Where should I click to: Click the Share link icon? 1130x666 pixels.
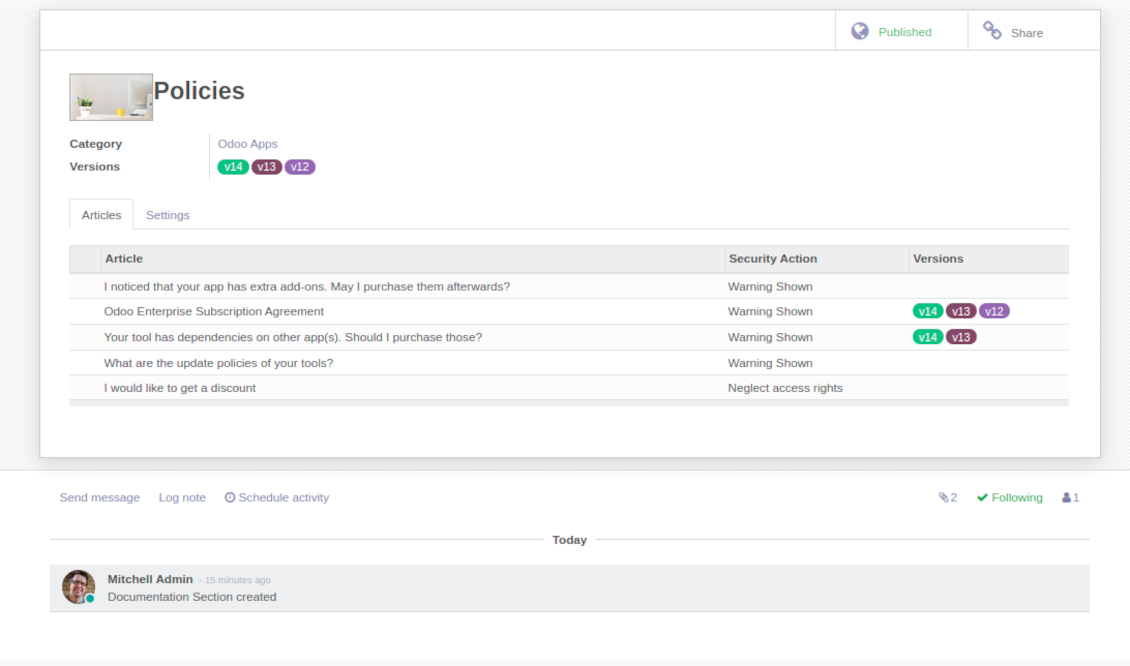[x=992, y=30]
